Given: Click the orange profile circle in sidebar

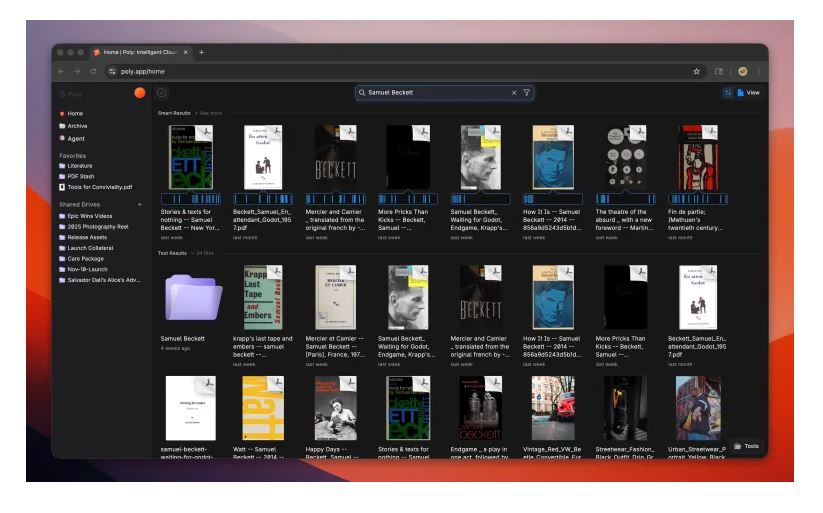Looking at the screenshot, I should click(140, 93).
